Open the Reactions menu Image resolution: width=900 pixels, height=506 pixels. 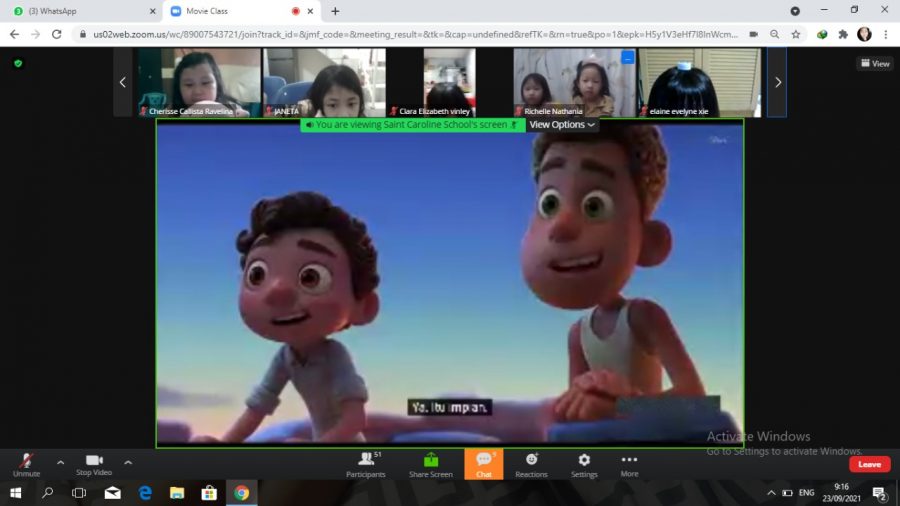tap(531, 464)
